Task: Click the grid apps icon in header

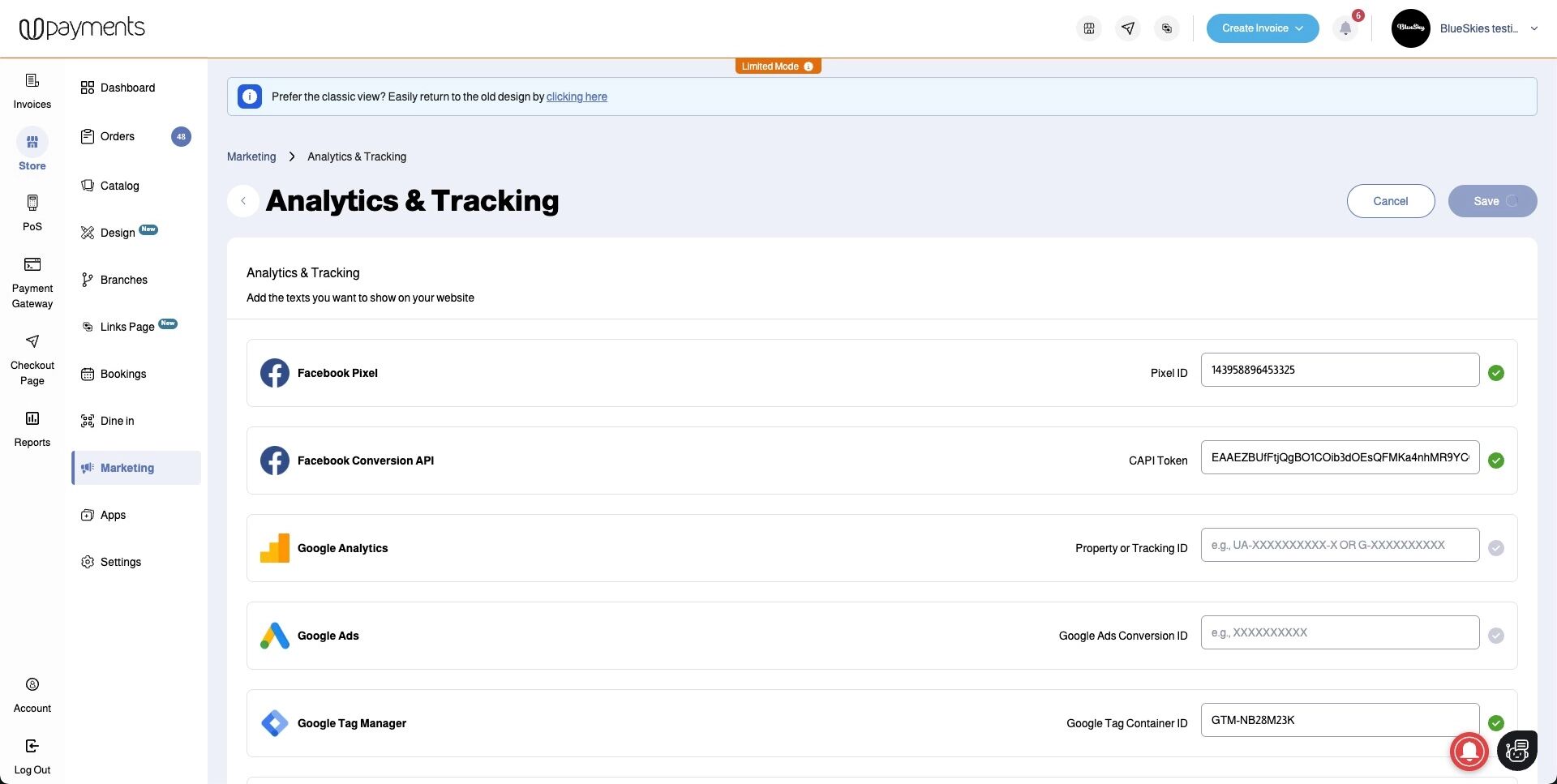Action: [x=1089, y=28]
